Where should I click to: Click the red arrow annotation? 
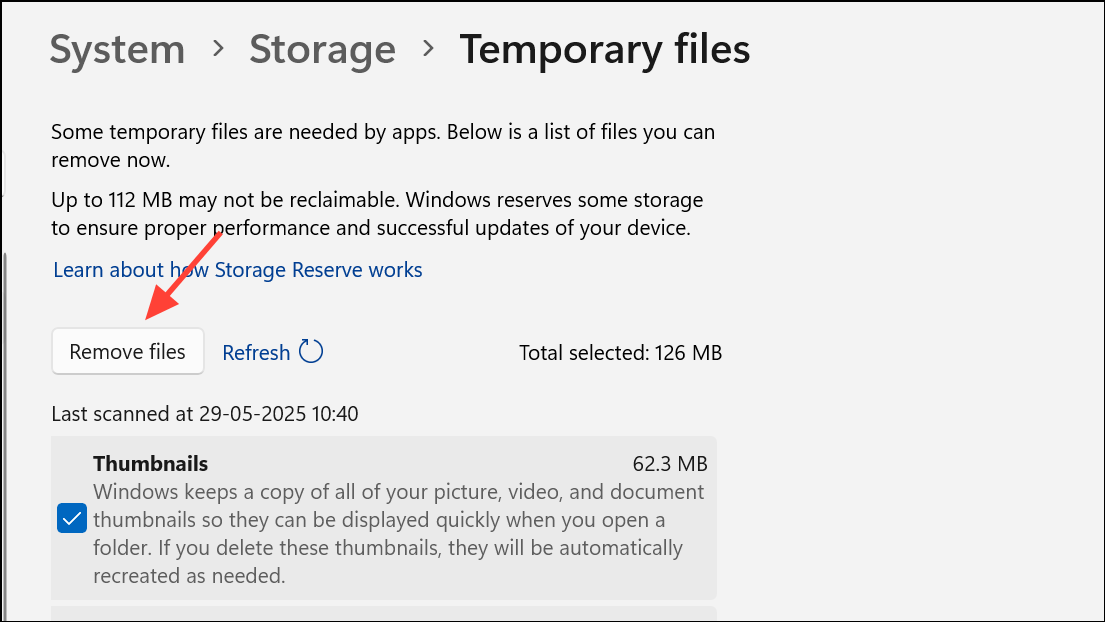[183, 273]
